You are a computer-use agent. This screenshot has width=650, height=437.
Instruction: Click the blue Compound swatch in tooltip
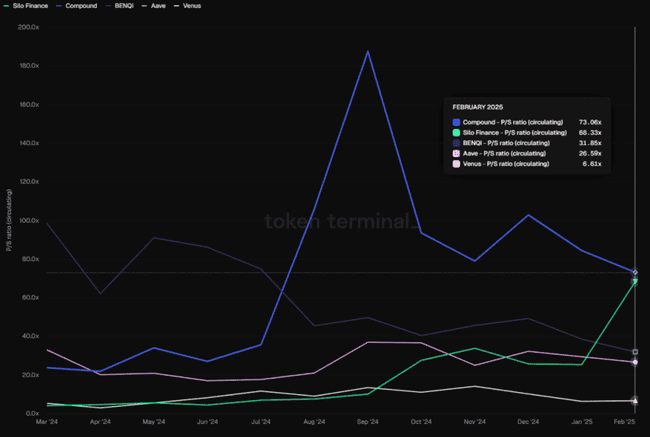point(457,122)
